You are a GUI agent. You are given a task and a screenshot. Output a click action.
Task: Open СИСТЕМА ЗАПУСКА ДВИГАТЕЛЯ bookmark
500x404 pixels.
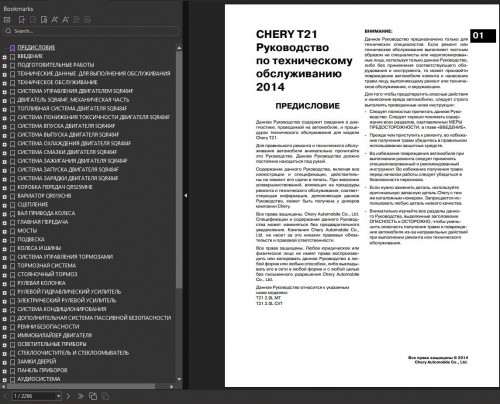[x=68, y=169]
